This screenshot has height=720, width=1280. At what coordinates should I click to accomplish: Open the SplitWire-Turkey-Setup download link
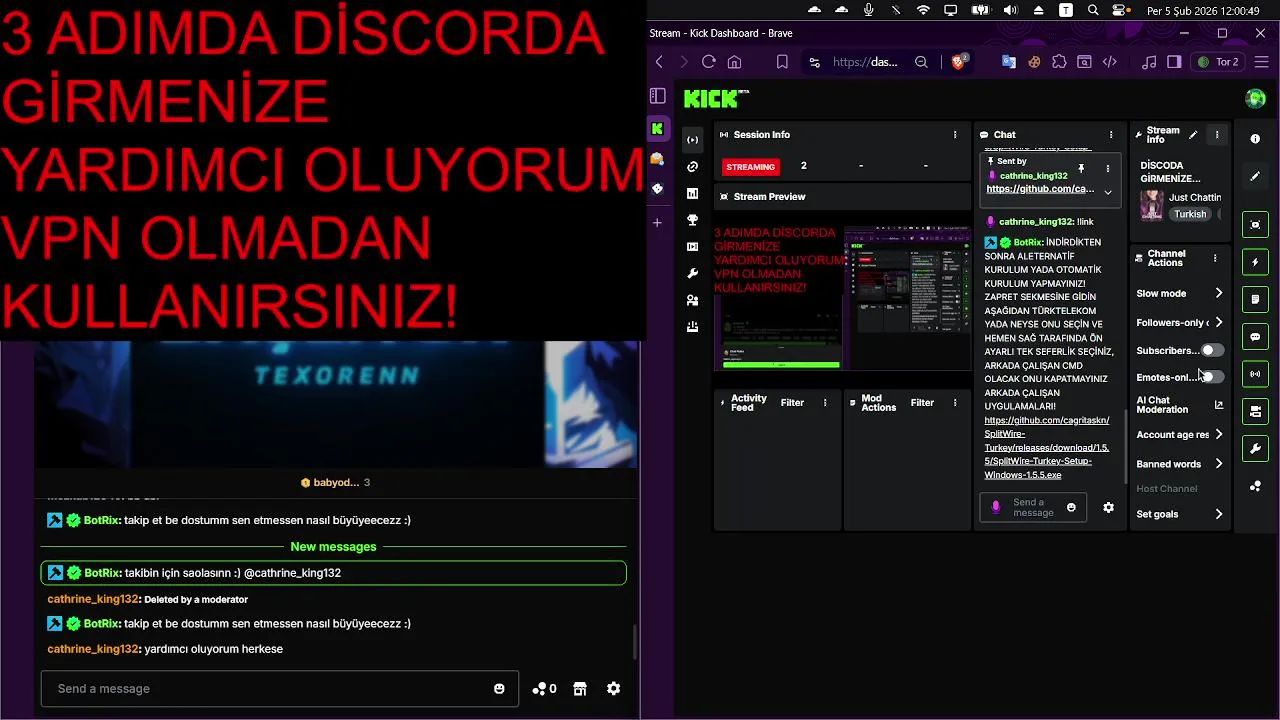(x=1047, y=448)
